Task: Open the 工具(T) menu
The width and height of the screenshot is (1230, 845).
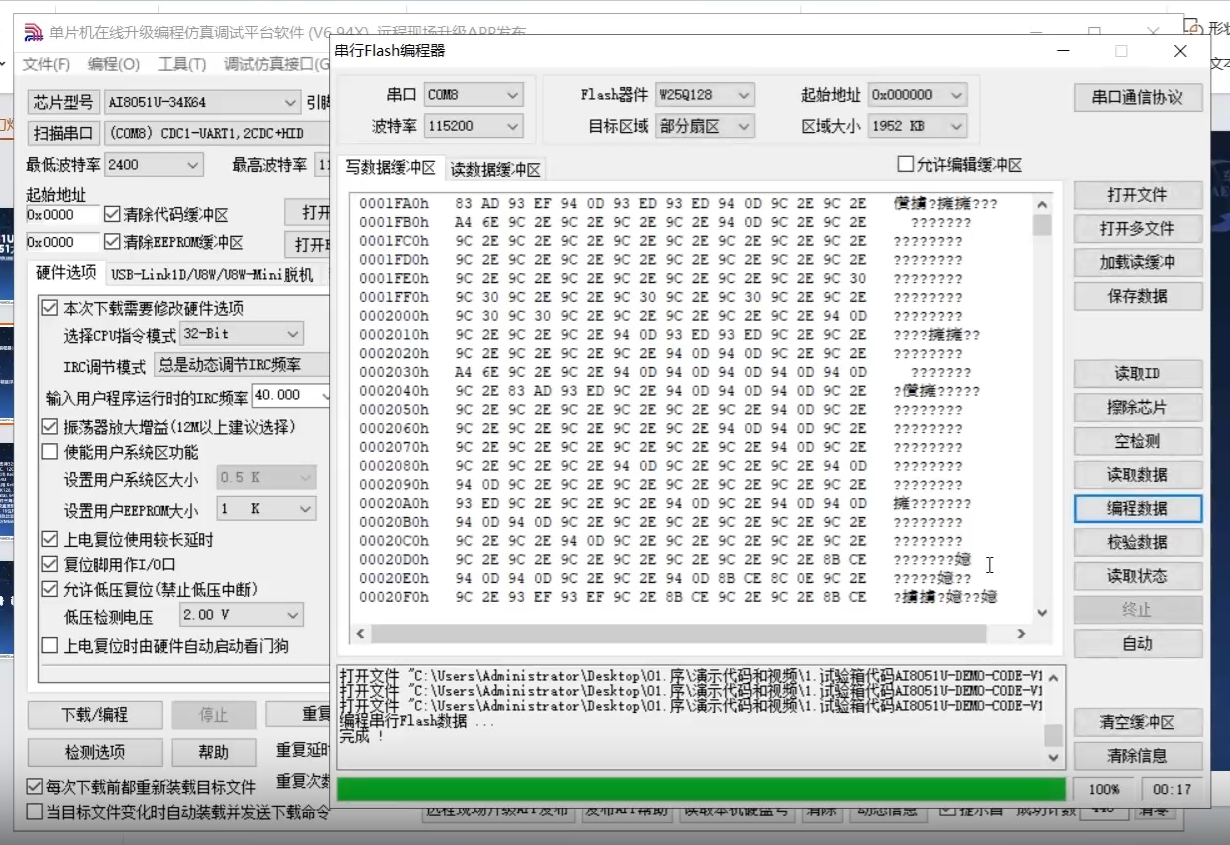Action: click(x=181, y=64)
